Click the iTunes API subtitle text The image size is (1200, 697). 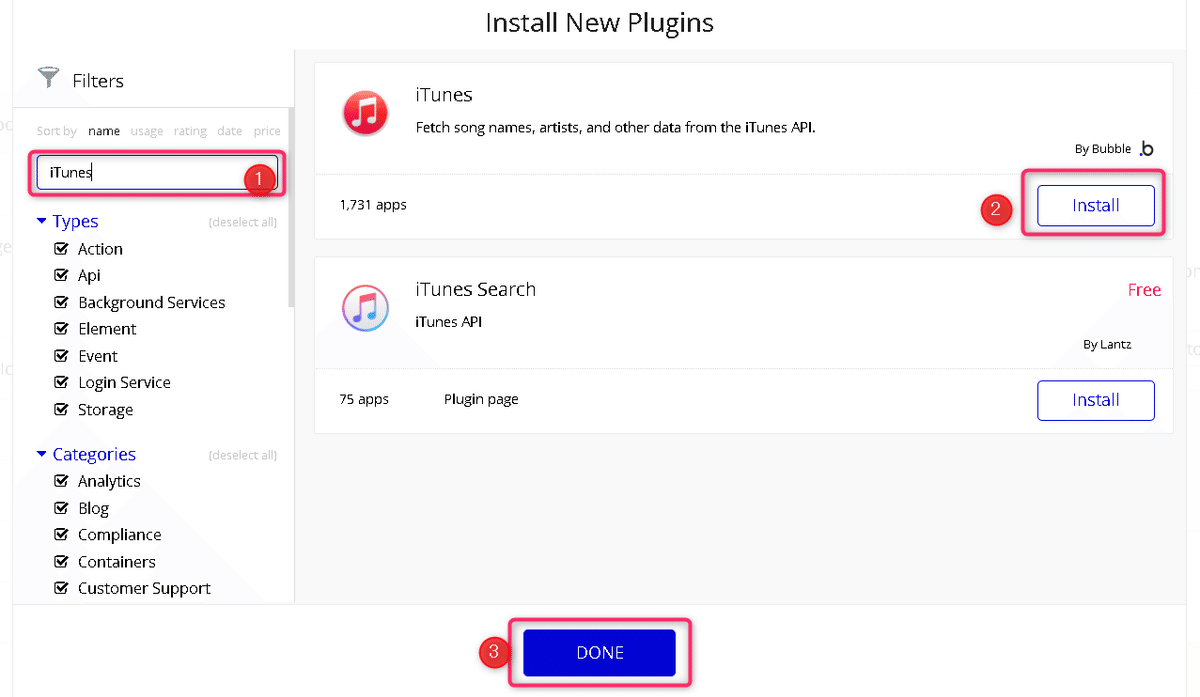tap(449, 322)
